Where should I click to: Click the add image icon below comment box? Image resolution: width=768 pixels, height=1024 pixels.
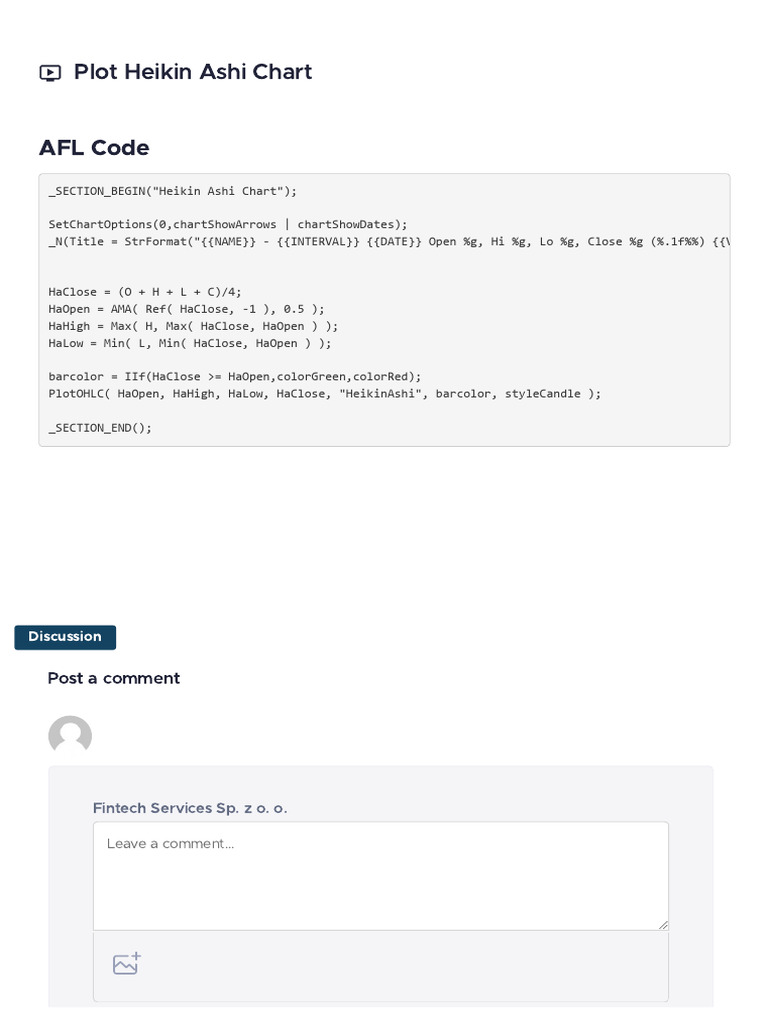tap(127, 963)
